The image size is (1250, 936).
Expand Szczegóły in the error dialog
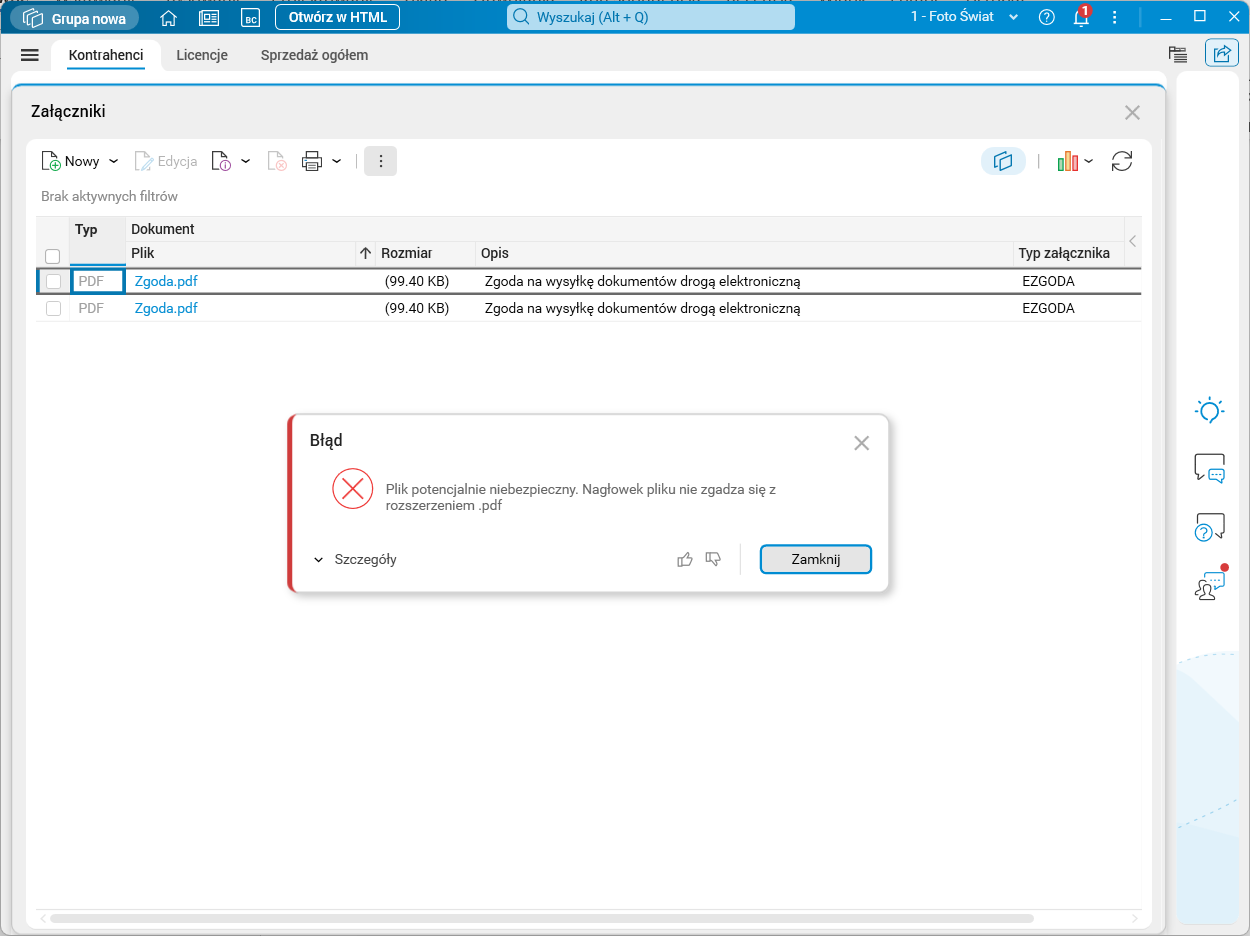(355, 560)
